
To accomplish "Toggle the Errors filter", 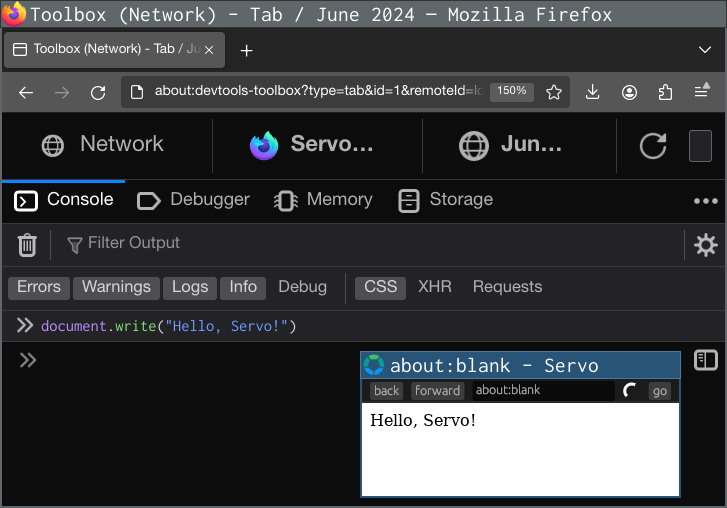I will [39, 287].
